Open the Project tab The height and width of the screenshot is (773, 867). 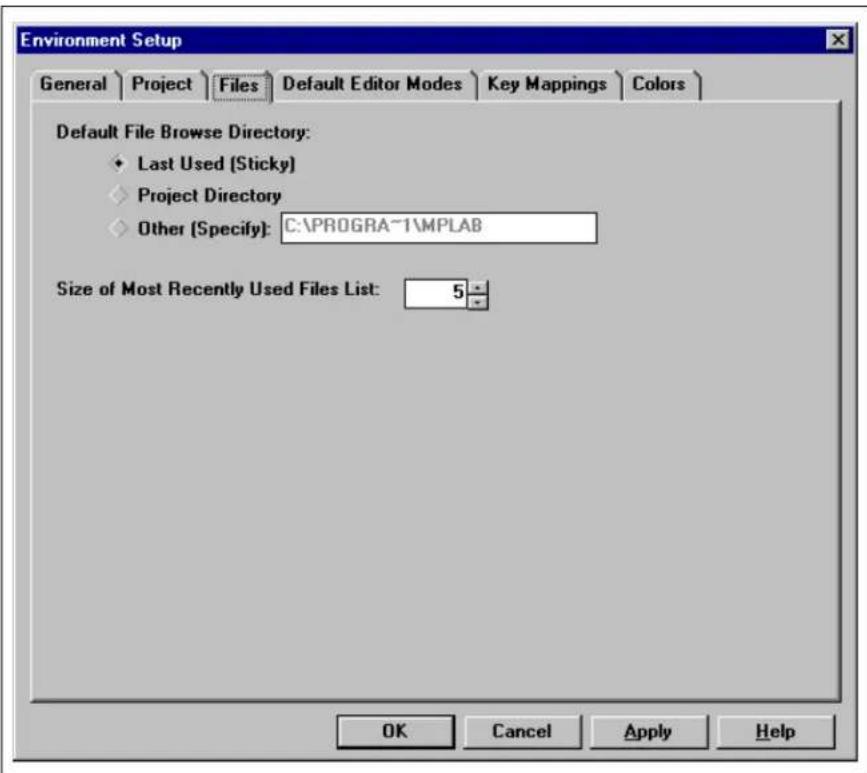pos(164,85)
